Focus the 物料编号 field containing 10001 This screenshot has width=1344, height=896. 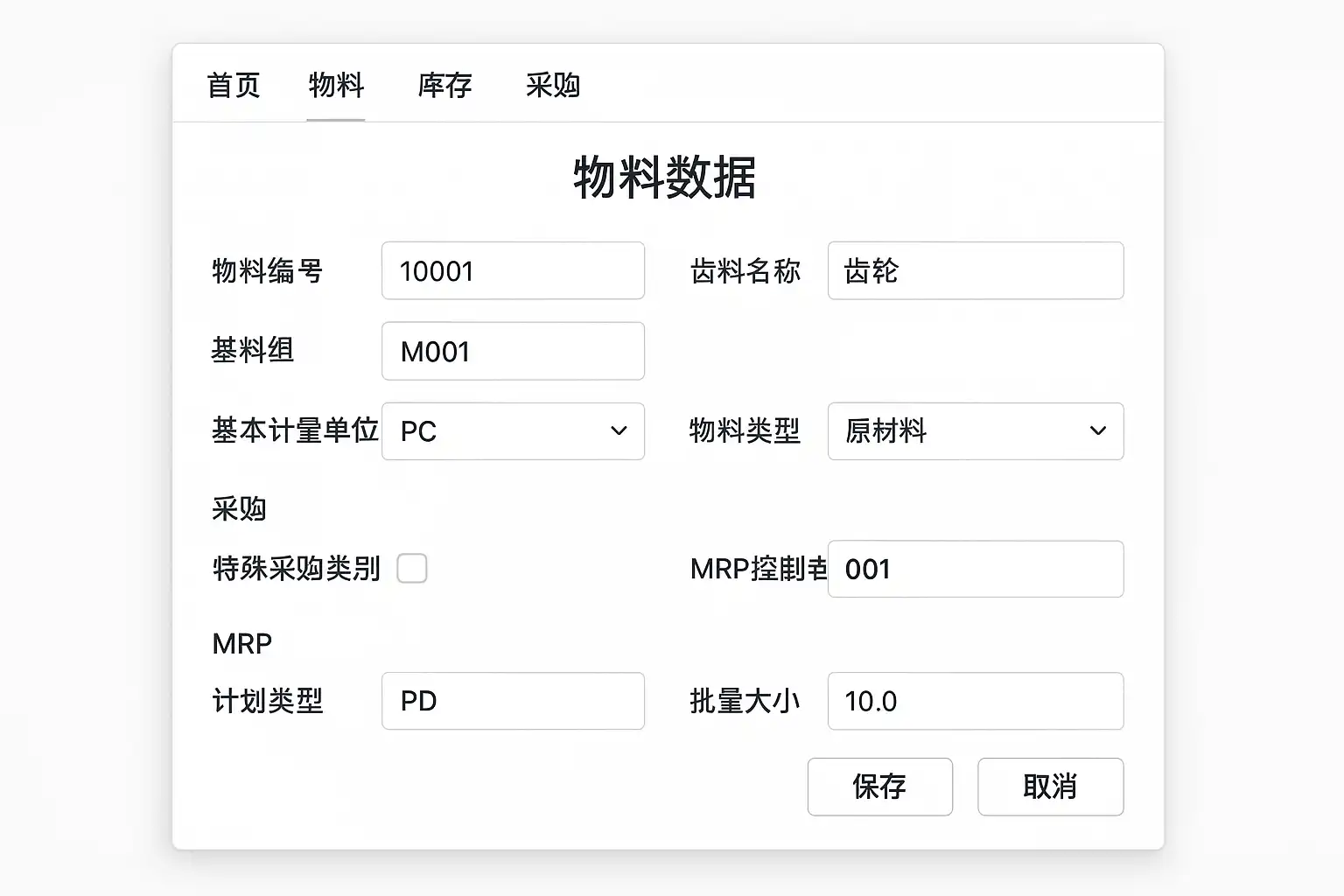(513, 271)
